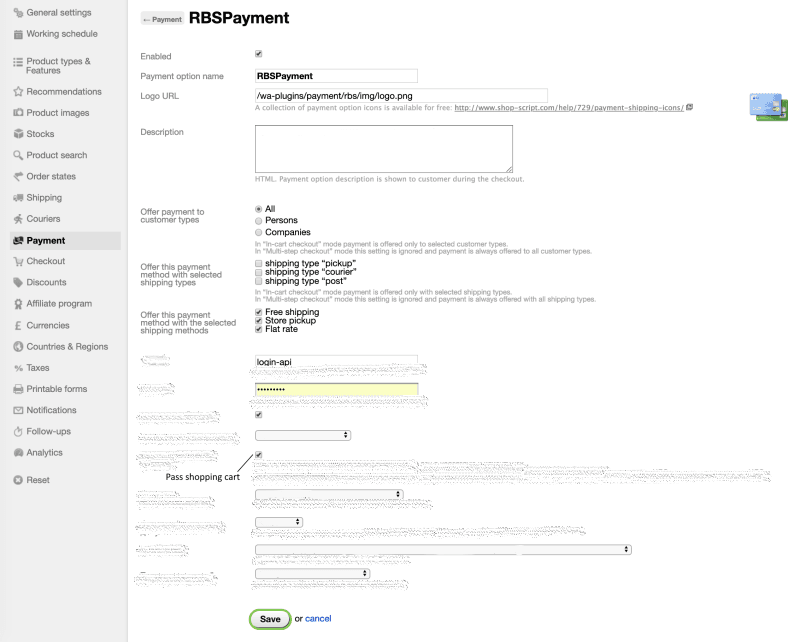Open Working schedule calendar icon
The image size is (800, 642).
(18, 34)
